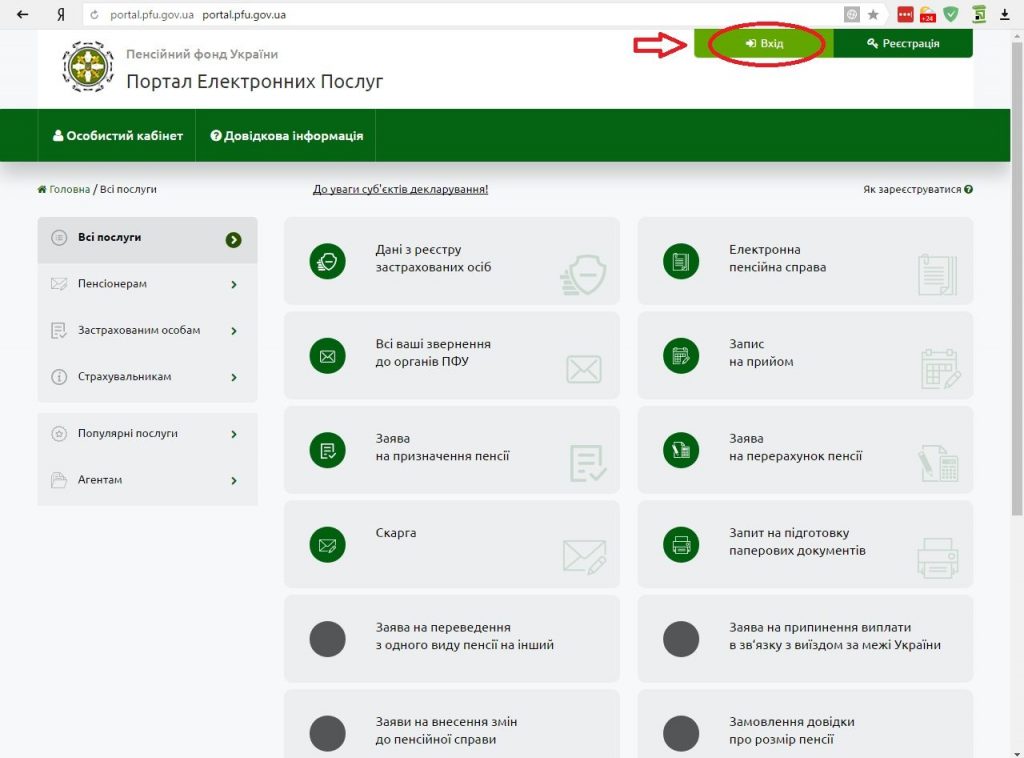Viewport: 1024px width, 758px height.
Task: Click the Pension Fund of Ukraine logo
Action: click(x=88, y=67)
